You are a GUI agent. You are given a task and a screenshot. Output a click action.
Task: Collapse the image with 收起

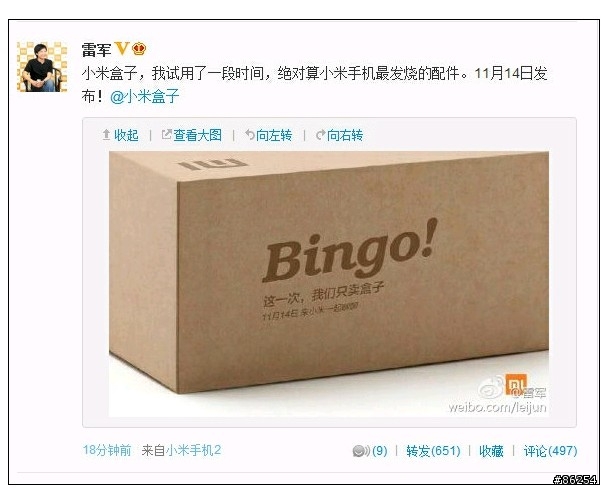click(126, 135)
